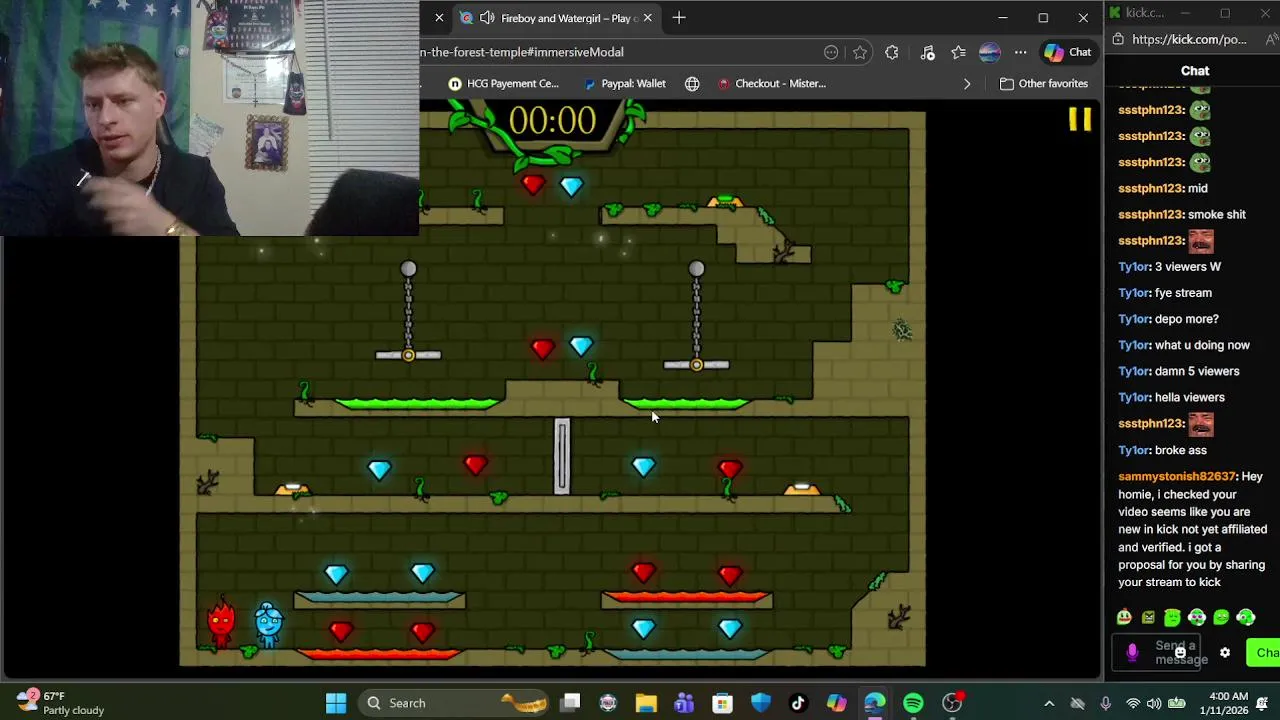Viewport: 1280px width, 720px height.
Task: Open the browser Settings and more menu
Action: (1020, 52)
